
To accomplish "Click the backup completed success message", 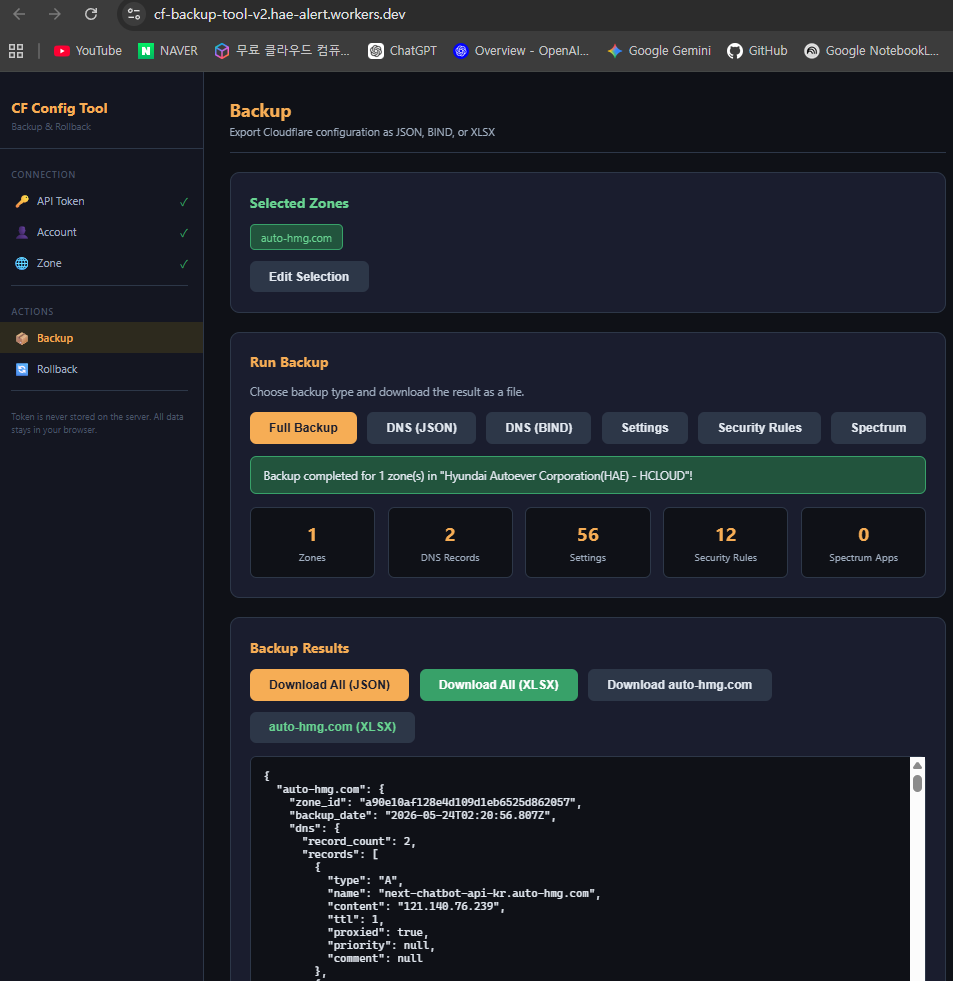I will (x=588, y=475).
